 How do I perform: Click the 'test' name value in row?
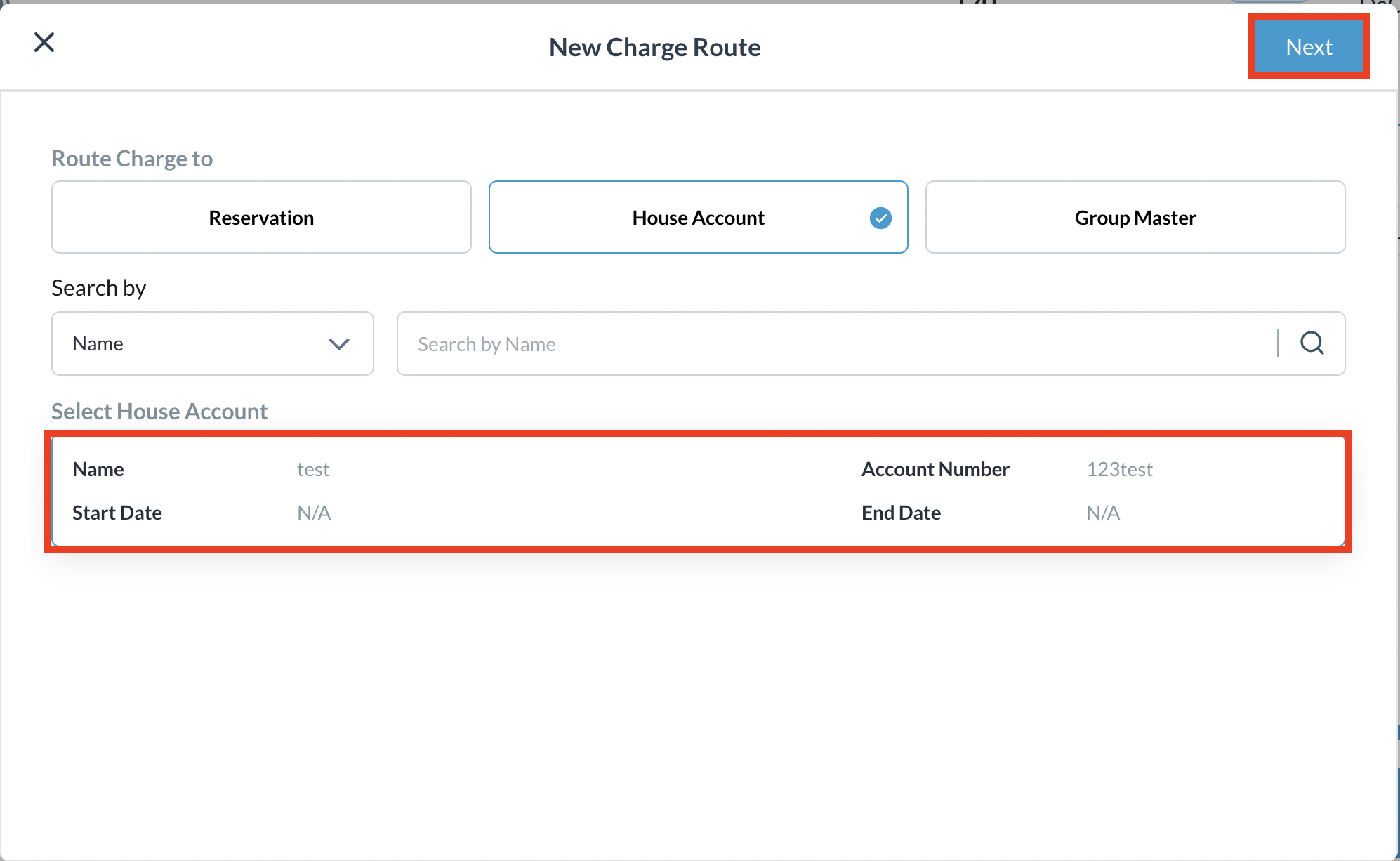click(313, 470)
